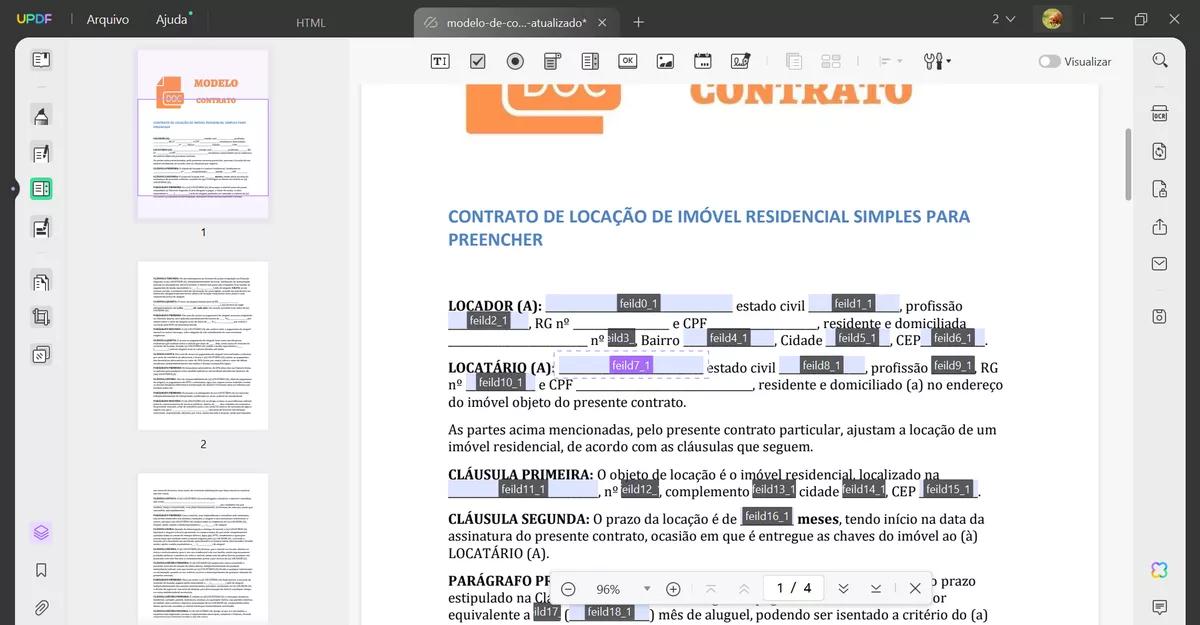Select the OK Button field tool
Image resolution: width=1200 pixels, height=625 pixels.
(x=628, y=61)
